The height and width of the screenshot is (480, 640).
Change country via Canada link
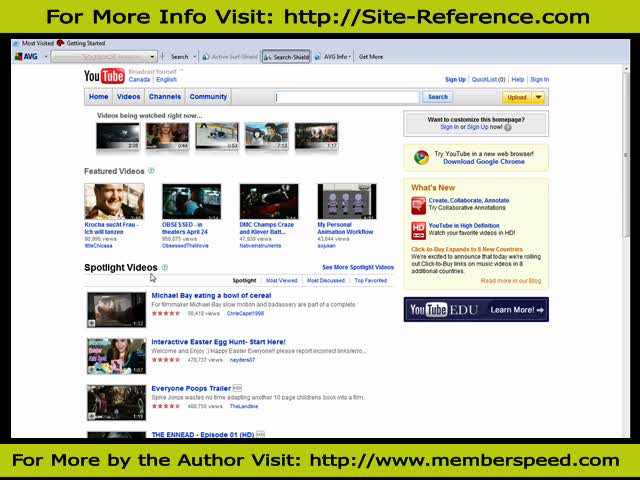pos(139,80)
